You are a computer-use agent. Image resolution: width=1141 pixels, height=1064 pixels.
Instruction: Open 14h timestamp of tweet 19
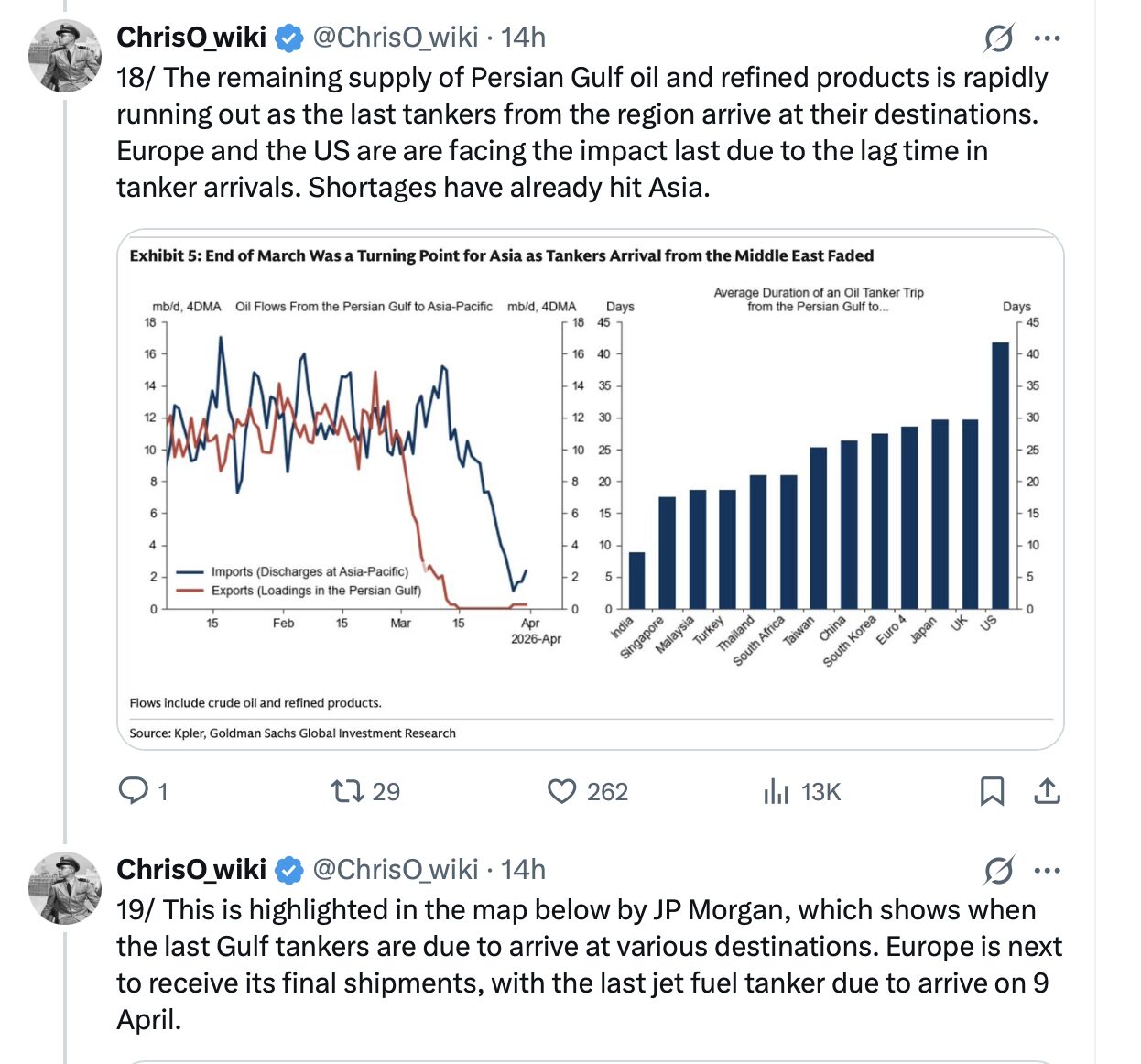pos(524,870)
